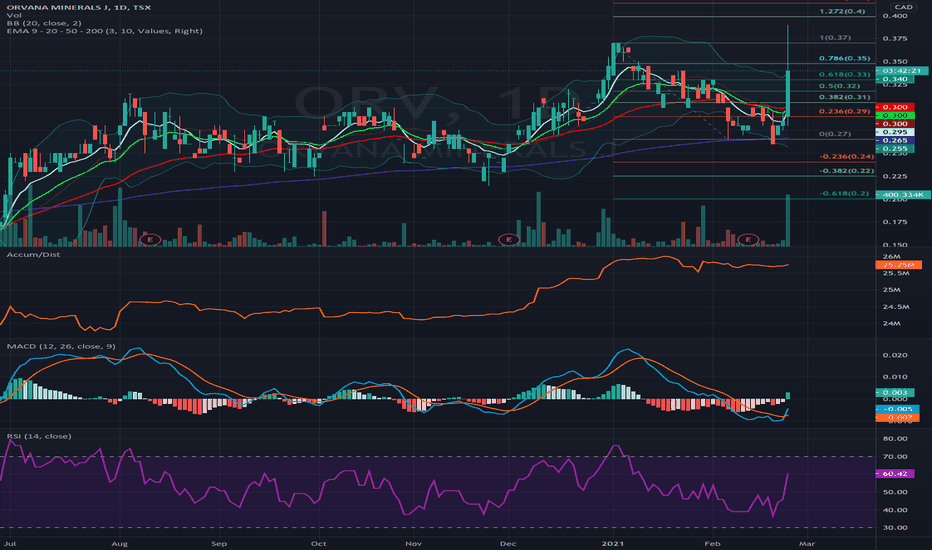Viewport: 932px width, 550px height.
Task: Open the earnings marker near August
Action: (x=150, y=240)
